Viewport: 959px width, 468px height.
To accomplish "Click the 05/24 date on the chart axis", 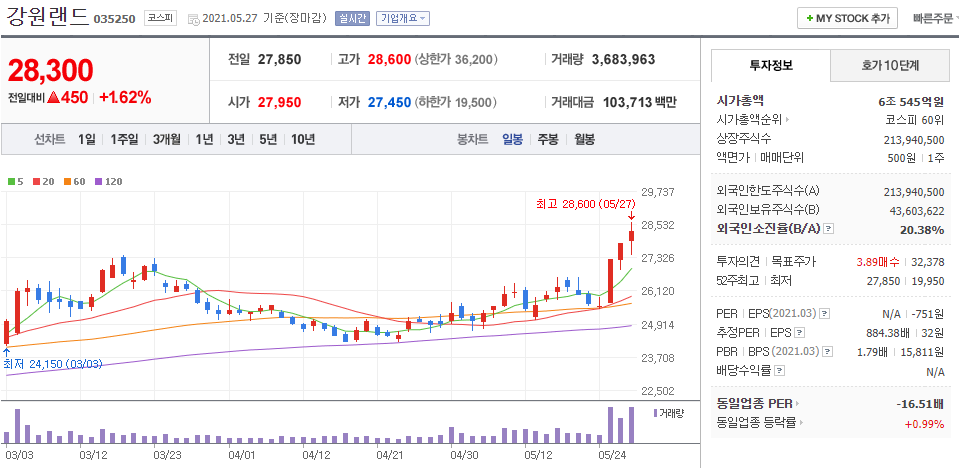I will [x=613, y=455].
